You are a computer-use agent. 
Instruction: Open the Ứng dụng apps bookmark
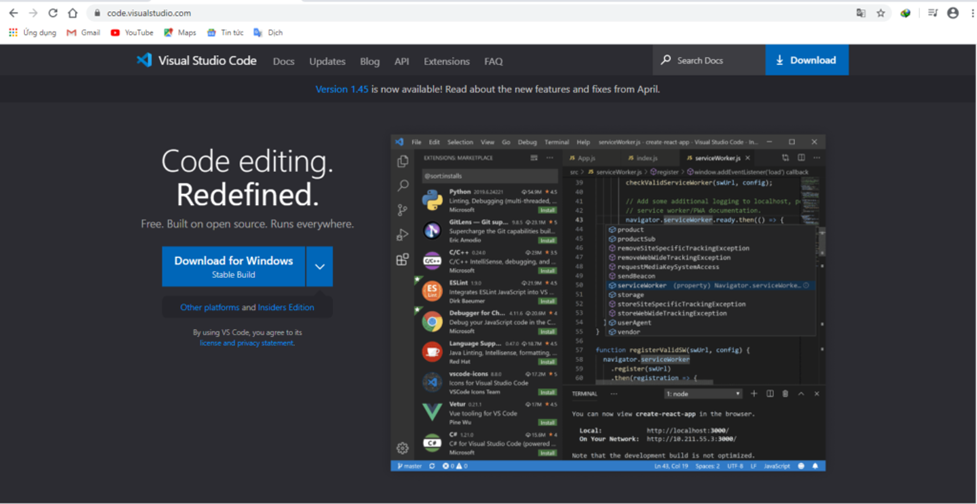pyautogui.click(x=32, y=32)
